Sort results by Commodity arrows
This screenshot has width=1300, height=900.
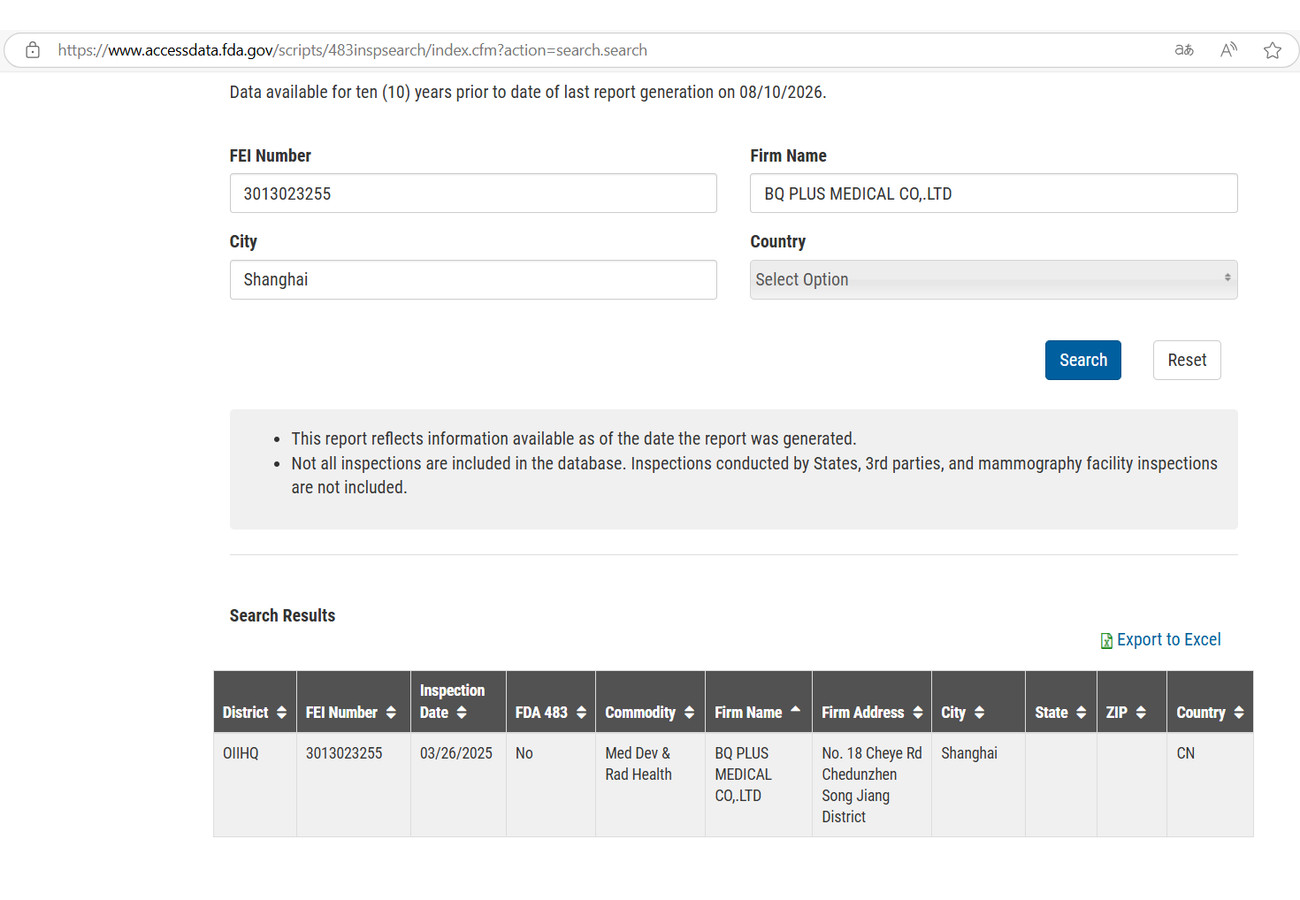click(688, 713)
